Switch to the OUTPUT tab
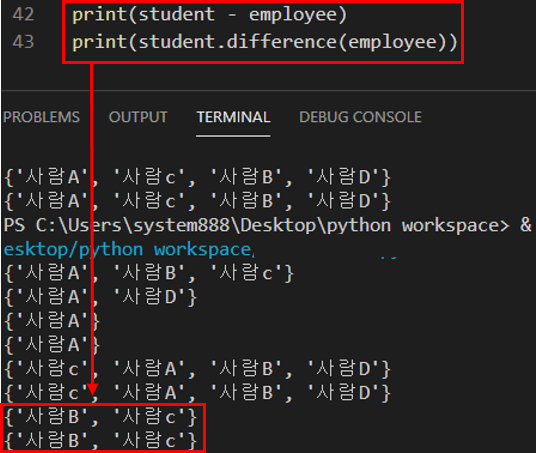This screenshot has height=453, width=536. pos(138,117)
